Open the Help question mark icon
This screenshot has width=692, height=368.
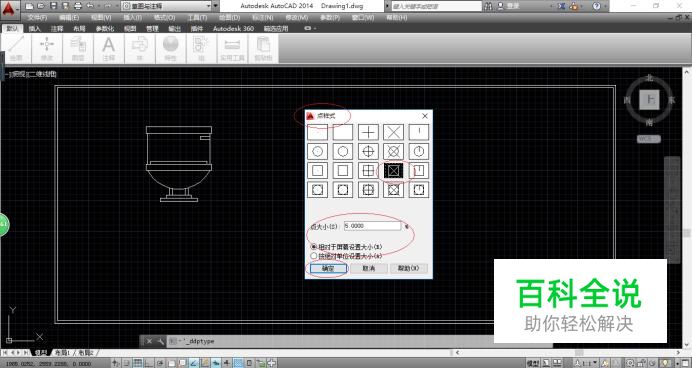point(596,6)
